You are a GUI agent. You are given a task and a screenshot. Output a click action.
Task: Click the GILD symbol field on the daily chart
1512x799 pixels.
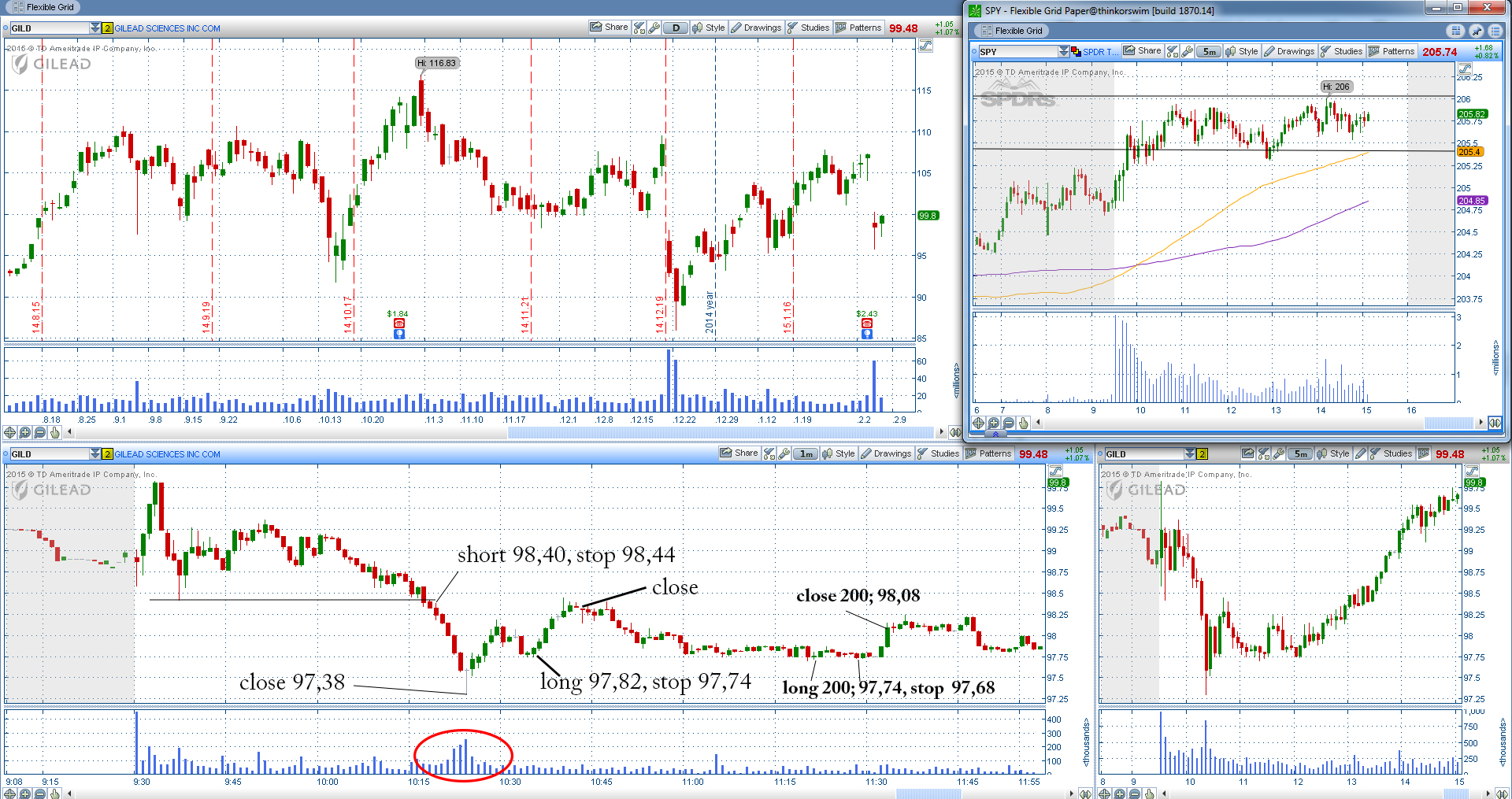pos(49,28)
